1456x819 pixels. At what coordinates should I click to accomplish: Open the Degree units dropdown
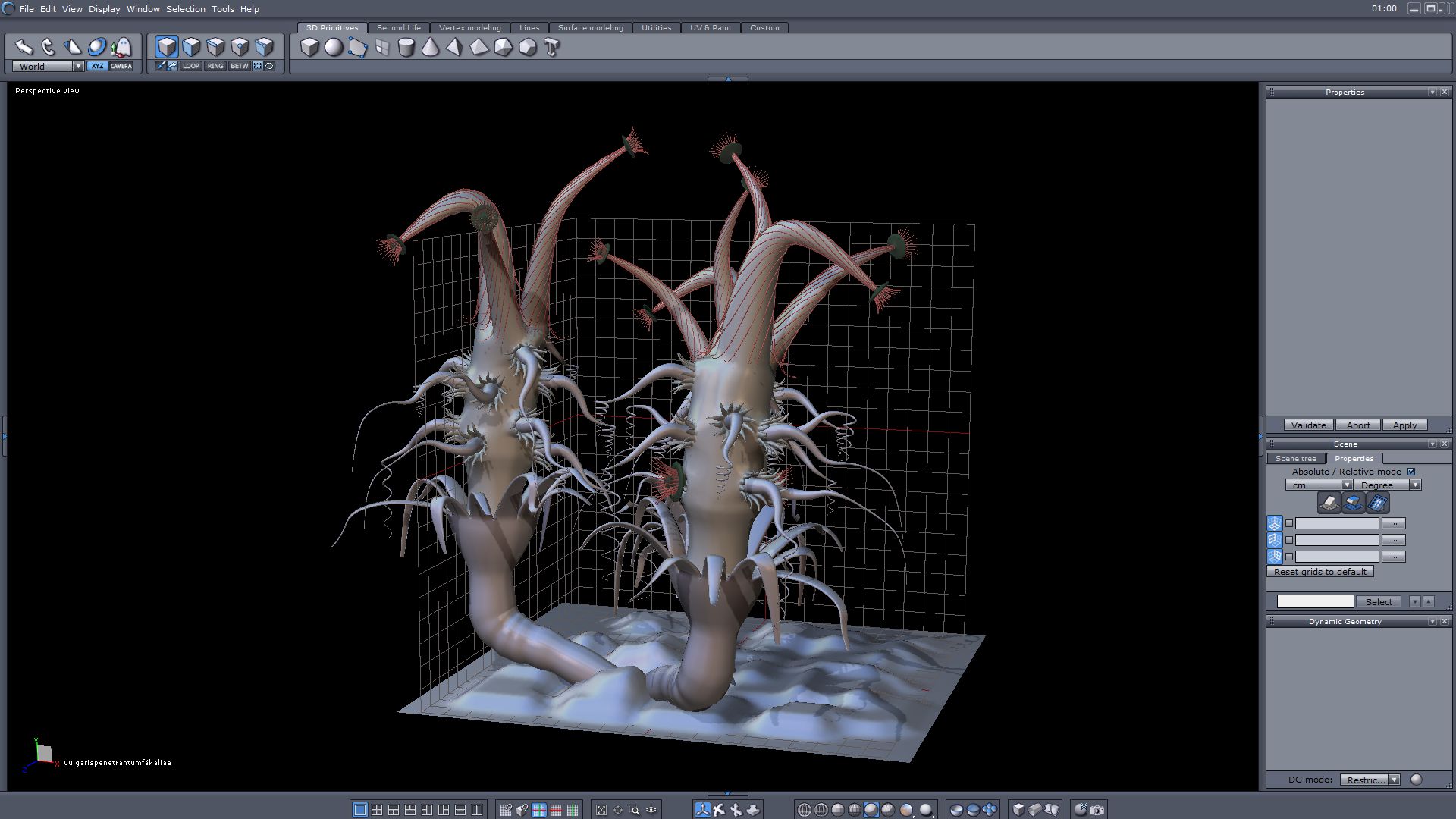click(x=1415, y=485)
